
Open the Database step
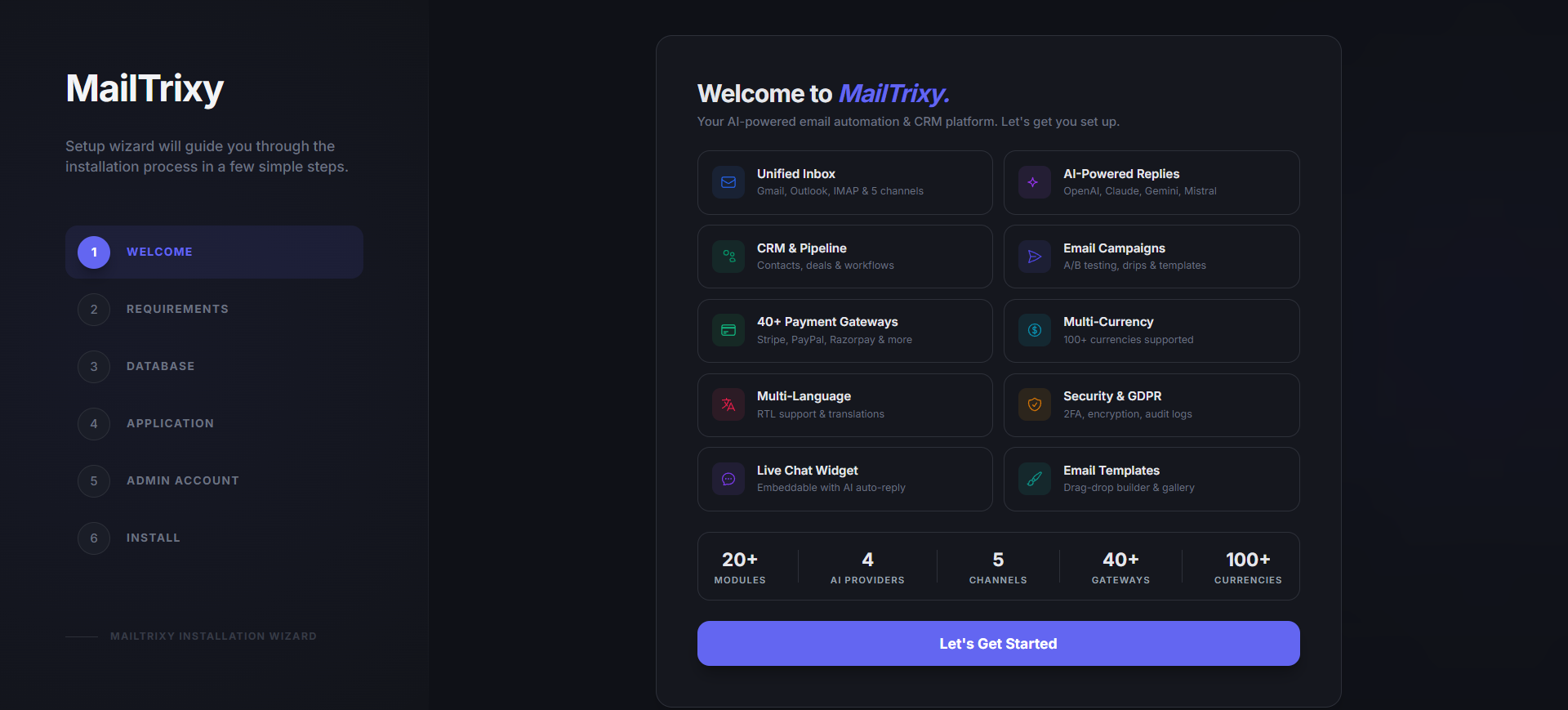click(x=214, y=367)
